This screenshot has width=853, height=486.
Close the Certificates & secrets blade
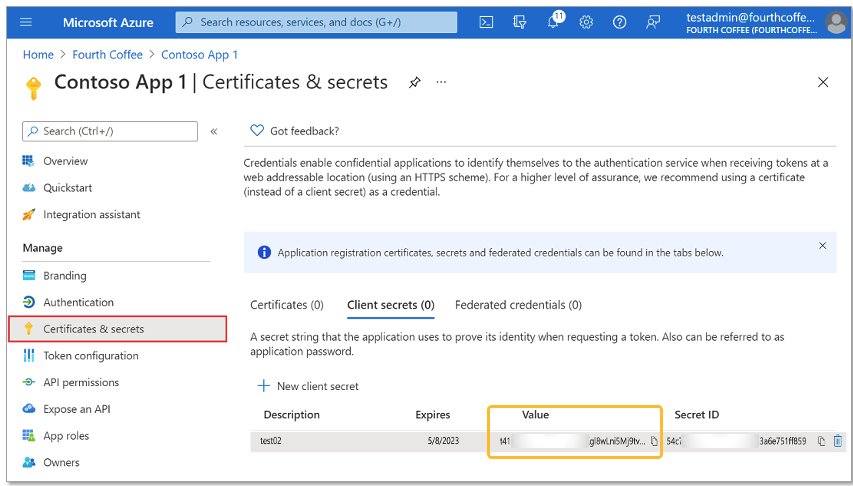[823, 82]
